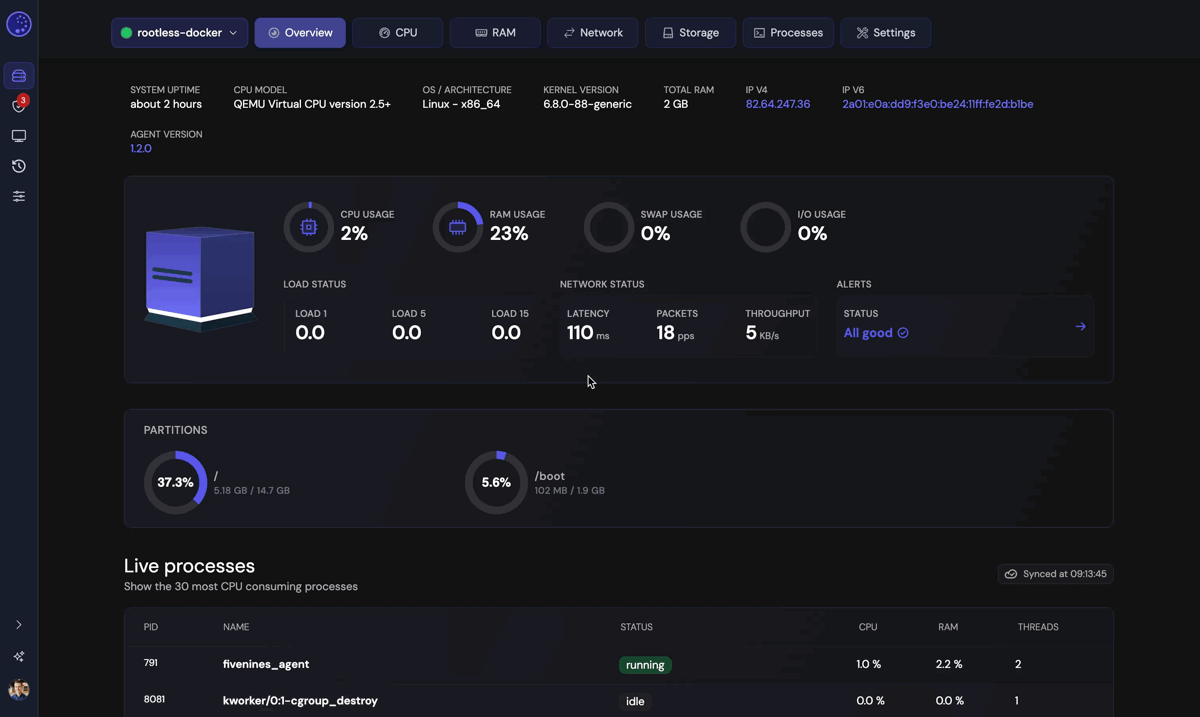Viewport: 1200px width, 717px height.
Task: Click the root partition 37.3% usage ring
Action: 175,482
